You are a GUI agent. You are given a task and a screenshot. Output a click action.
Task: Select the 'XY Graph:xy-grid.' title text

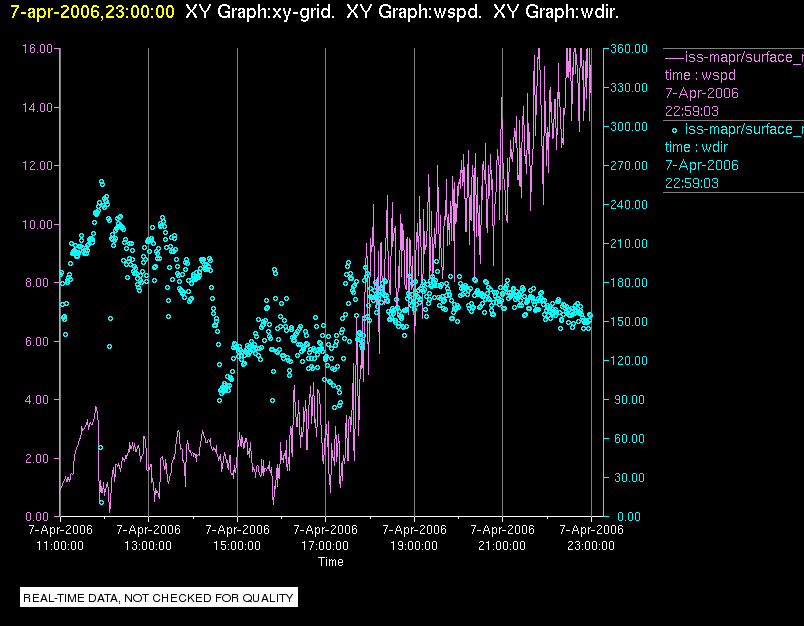tap(260, 12)
